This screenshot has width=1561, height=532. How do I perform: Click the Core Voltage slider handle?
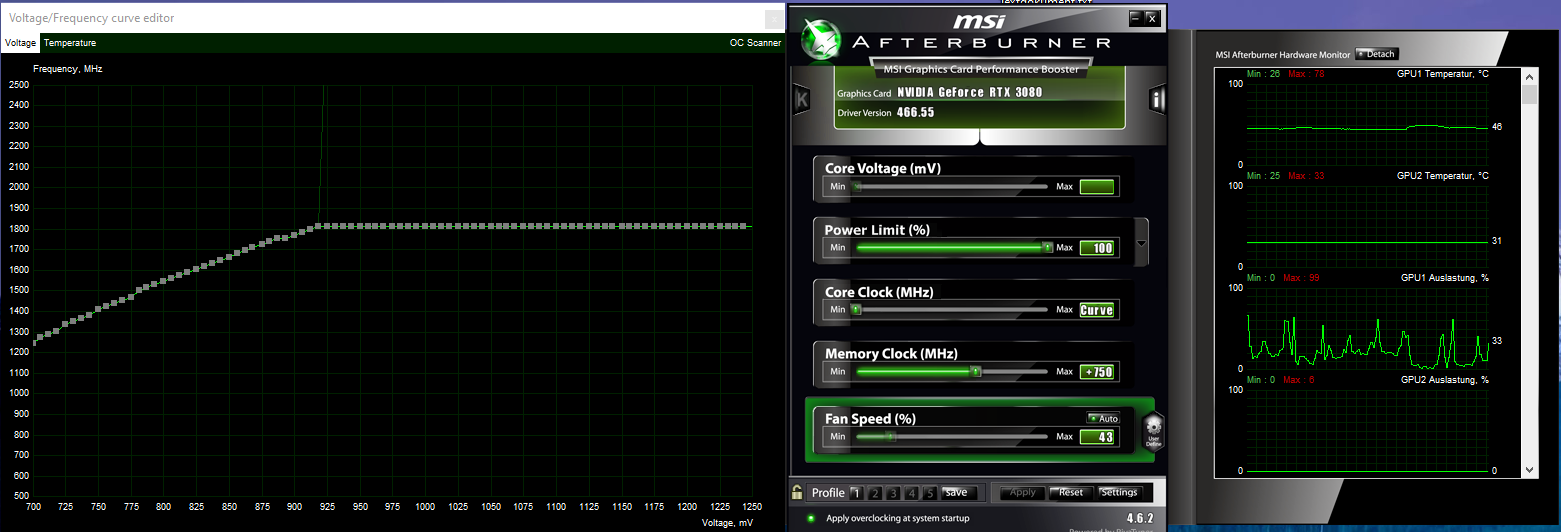856,186
